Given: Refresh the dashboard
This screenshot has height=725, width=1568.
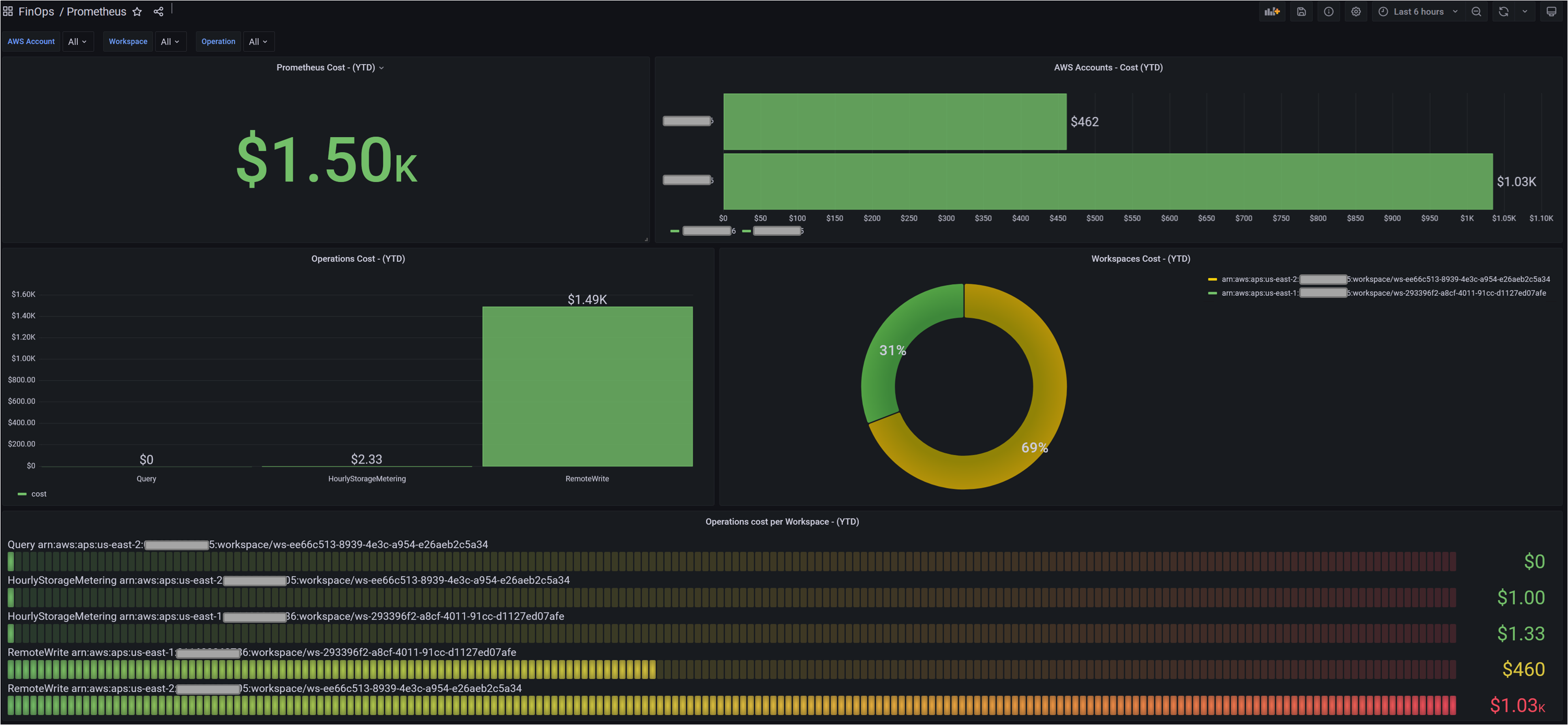Looking at the screenshot, I should [x=1503, y=11].
